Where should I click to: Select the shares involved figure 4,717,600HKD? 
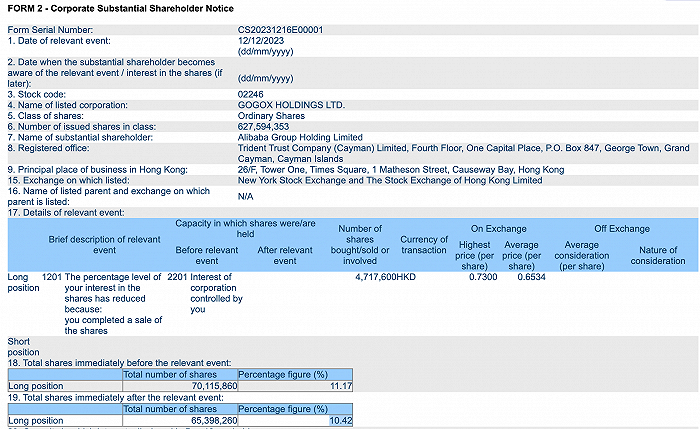pyautogui.click(x=386, y=277)
